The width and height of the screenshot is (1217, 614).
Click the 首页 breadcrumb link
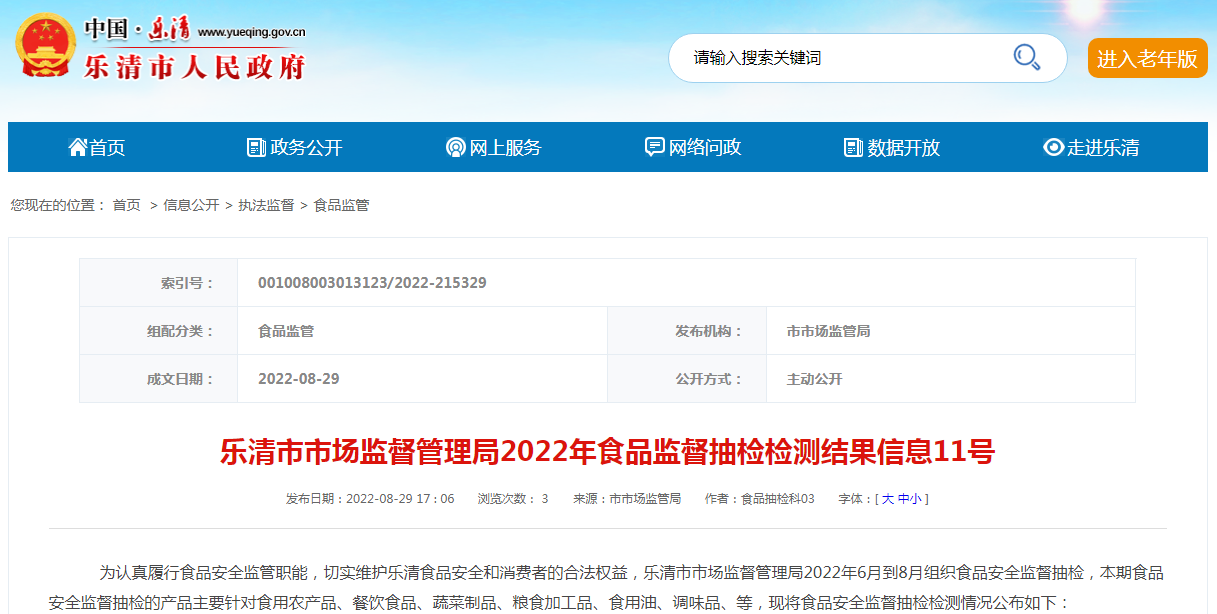[x=126, y=205]
